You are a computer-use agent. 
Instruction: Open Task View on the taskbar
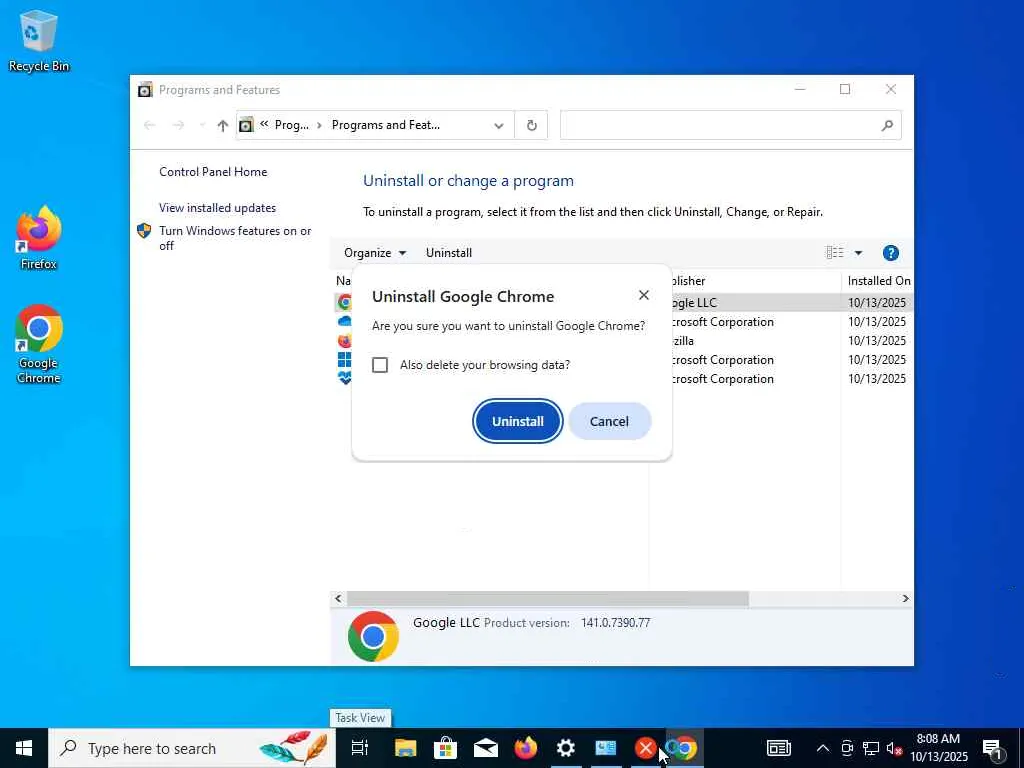(360, 748)
